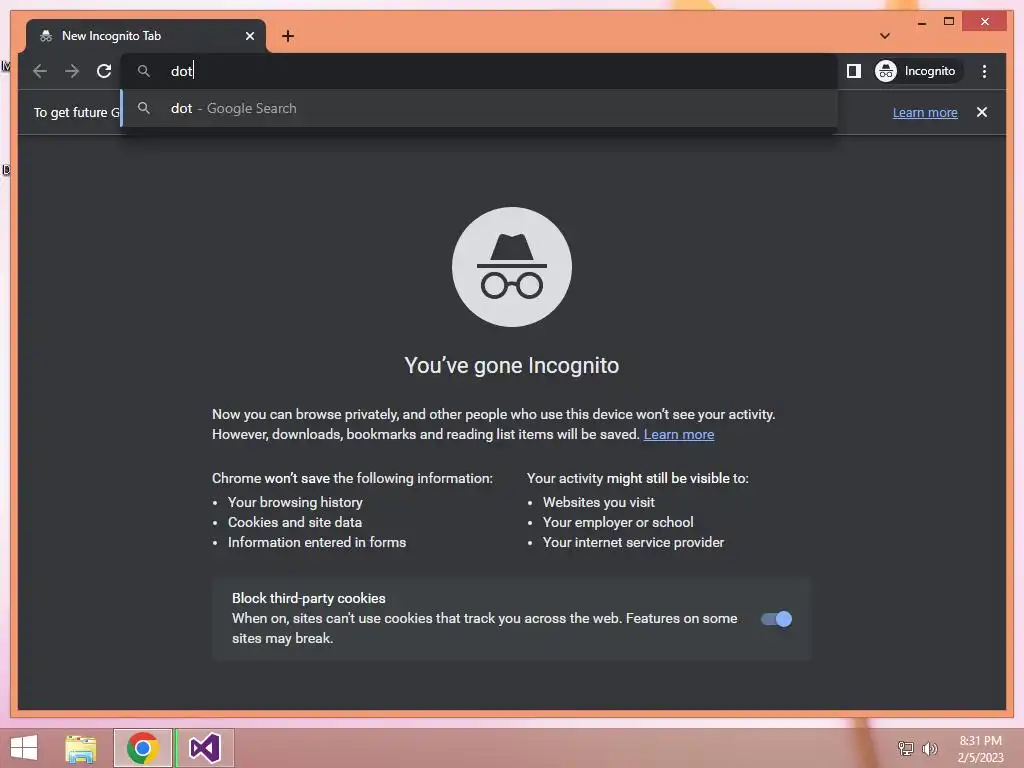Open Learn more link about Incognito
Image resolution: width=1024 pixels, height=768 pixels.
[x=679, y=434]
